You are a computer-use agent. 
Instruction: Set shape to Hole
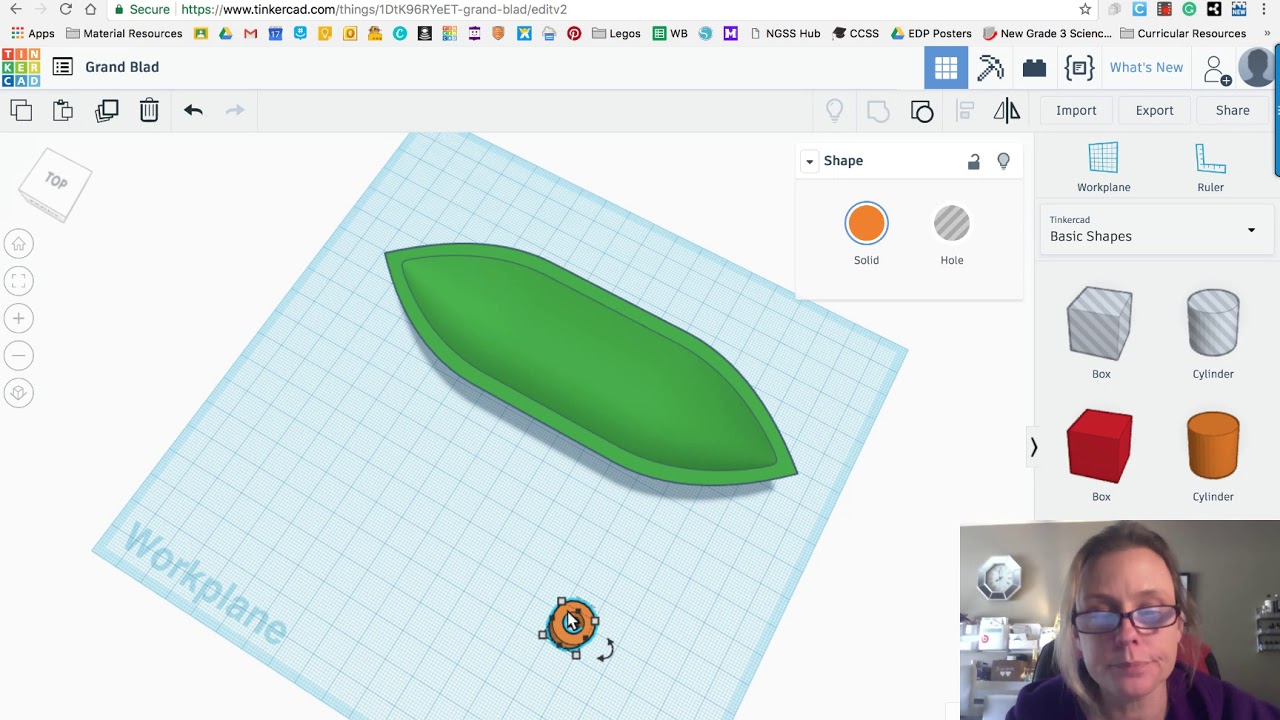[x=951, y=224]
